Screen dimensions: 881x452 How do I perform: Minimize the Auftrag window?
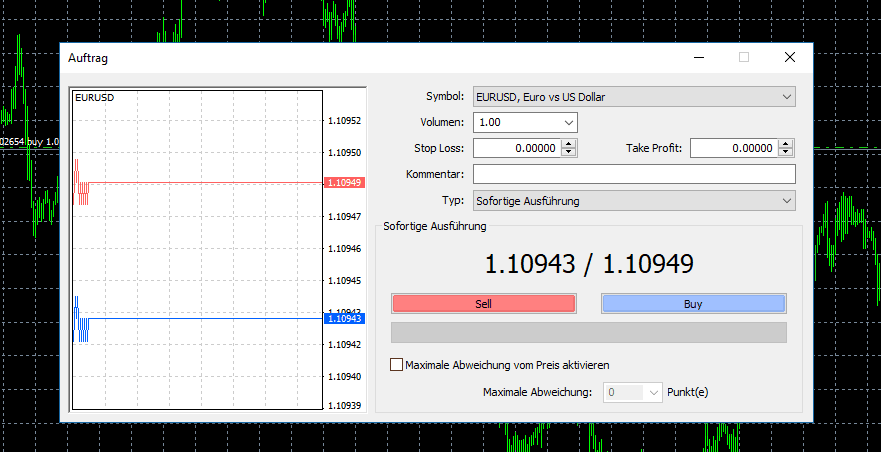(699, 57)
